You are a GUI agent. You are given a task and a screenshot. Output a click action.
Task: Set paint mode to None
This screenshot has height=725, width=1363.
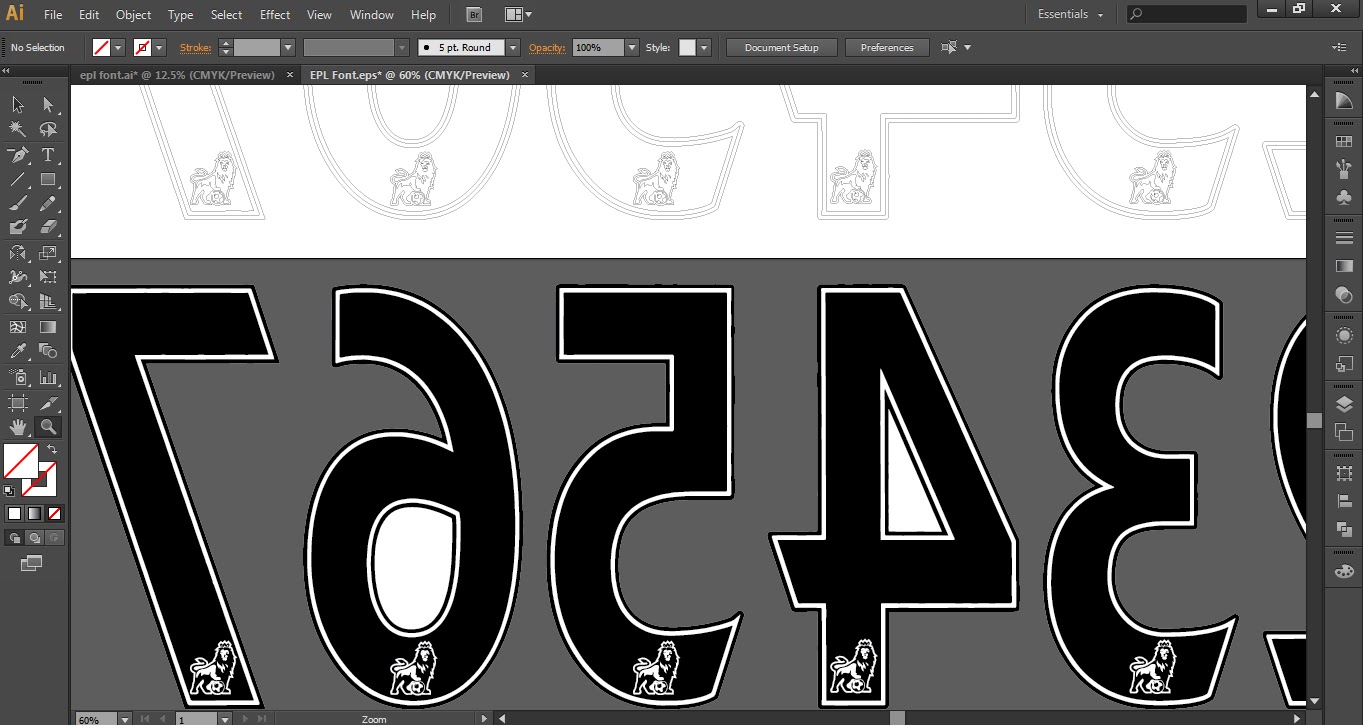tap(54, 513)
